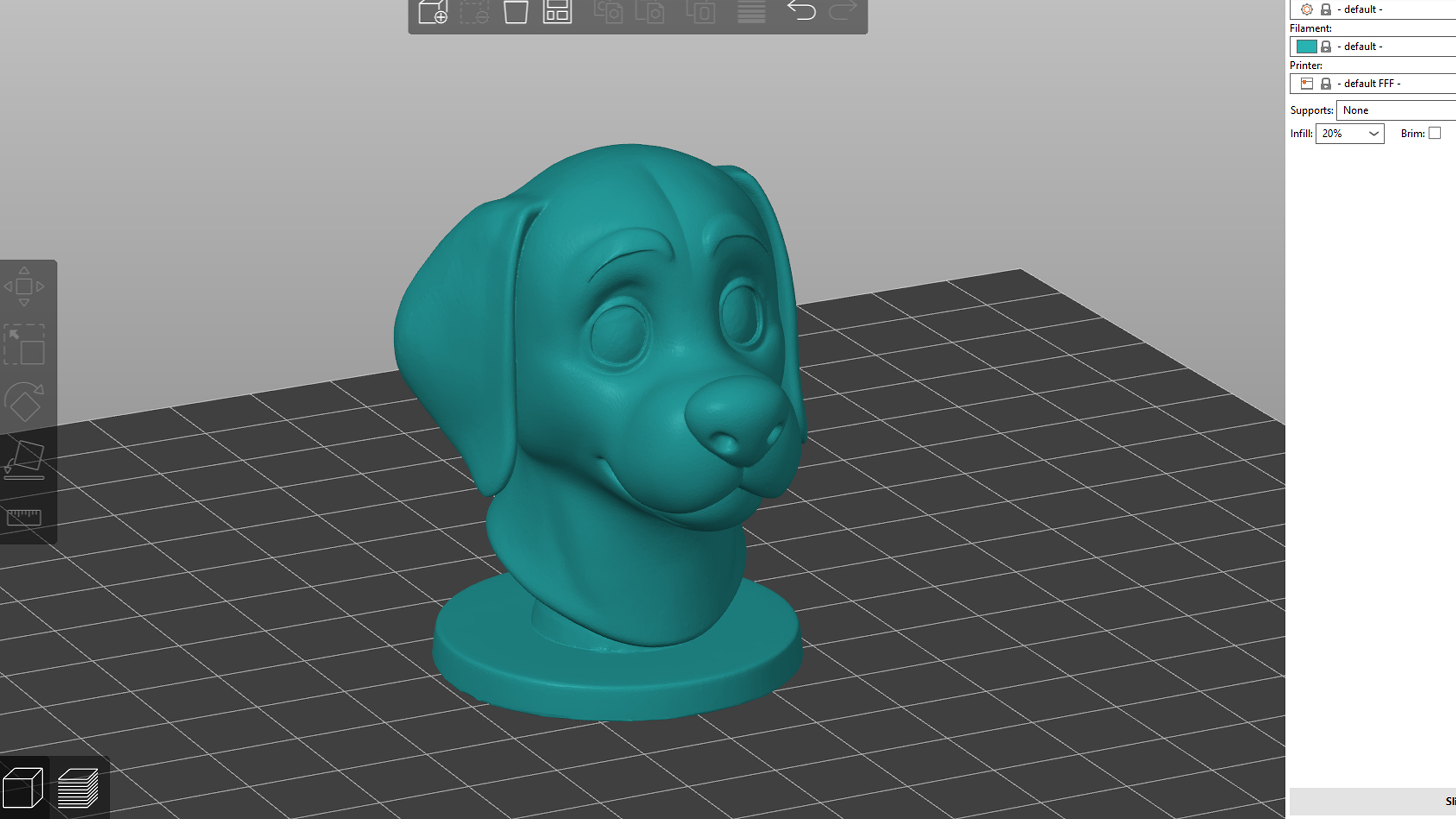The width and height of the screenshot is (1456, 819).
Task: Select the Place on face tool
Action: (x=24, y=460)
